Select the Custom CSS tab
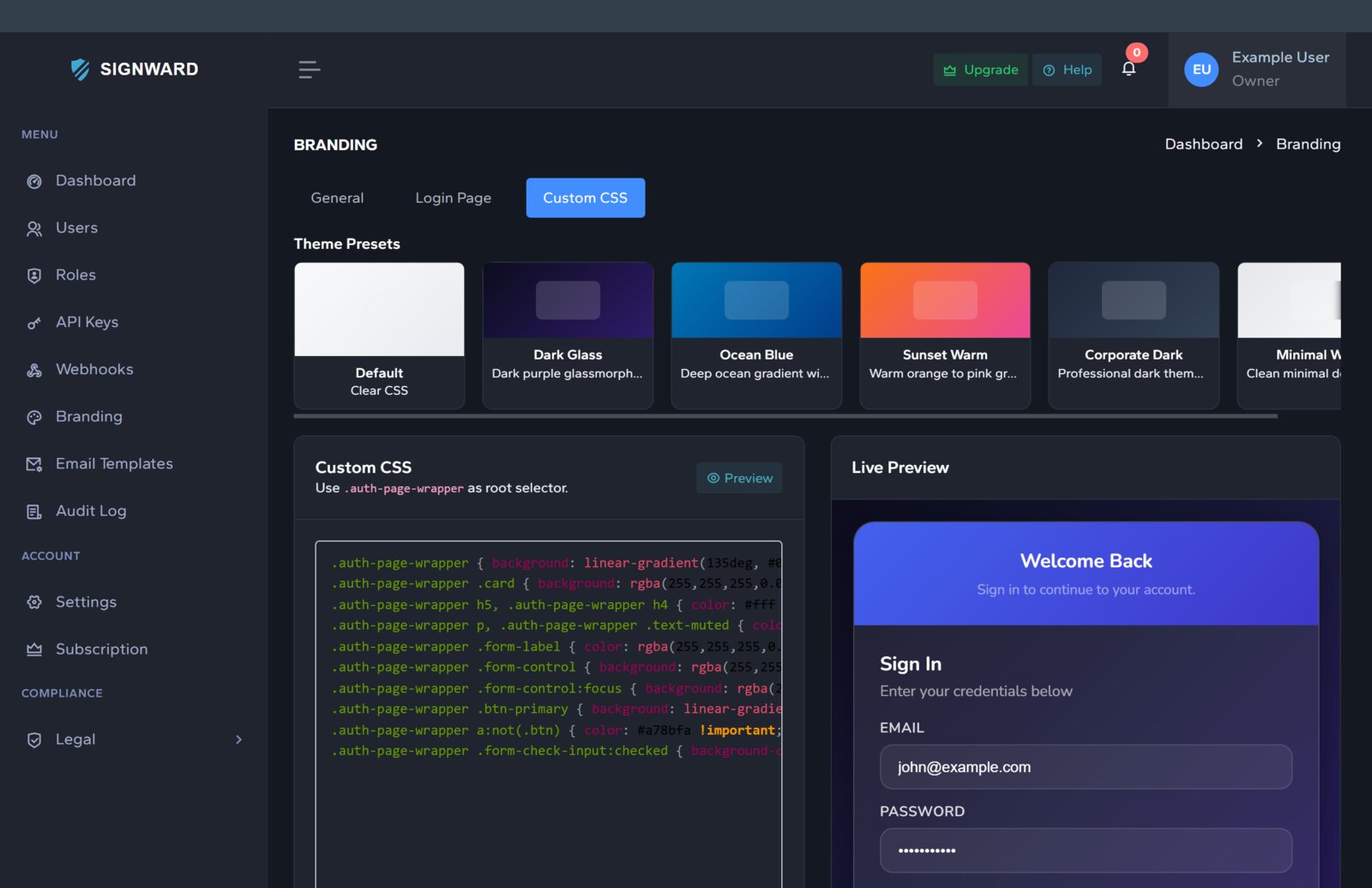 tap(585, 198)
